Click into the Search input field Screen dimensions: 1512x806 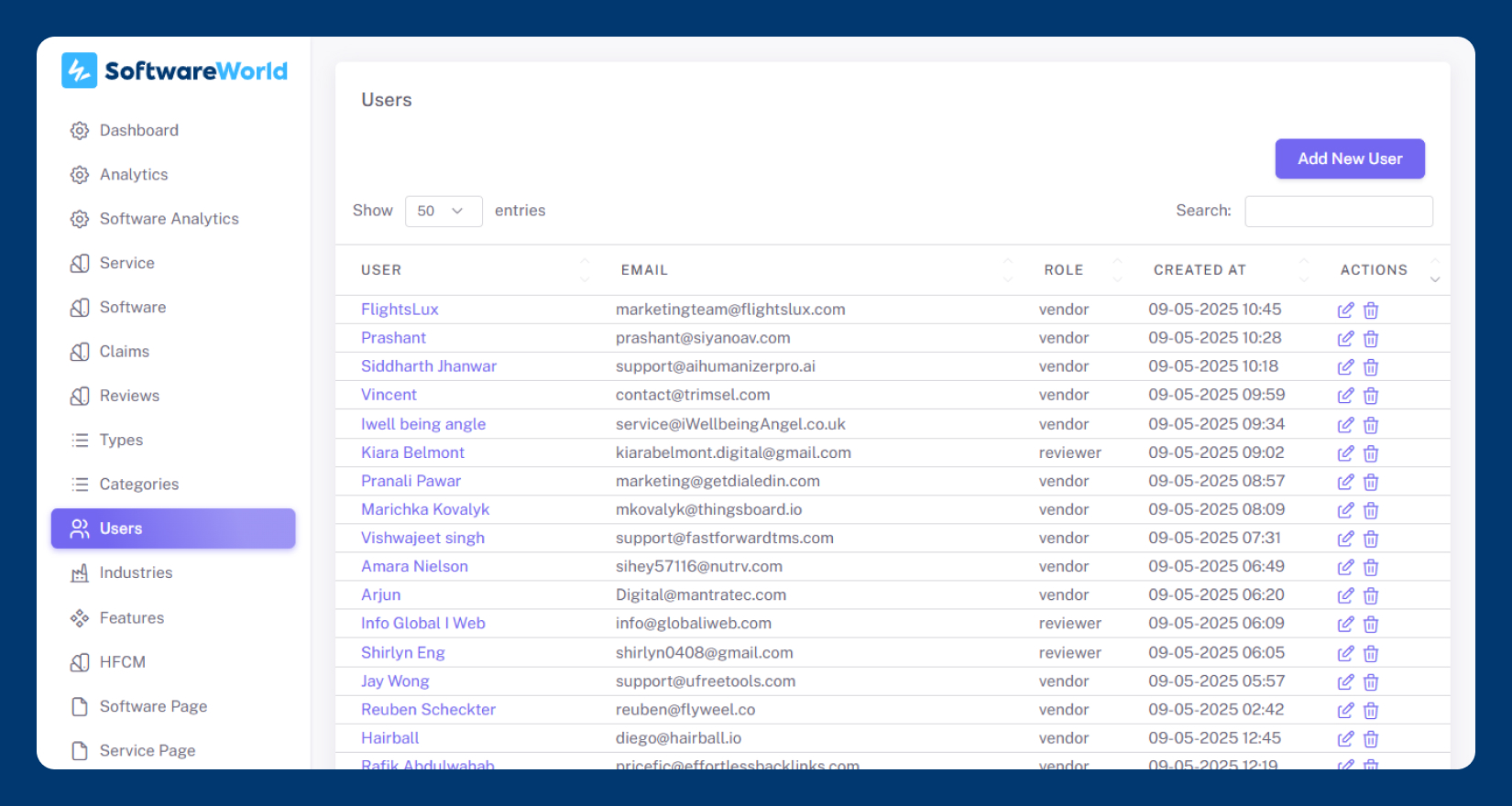1338,211
